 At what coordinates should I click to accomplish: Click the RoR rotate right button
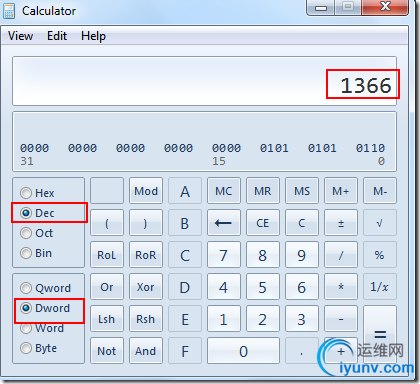[x=146, y=255]
